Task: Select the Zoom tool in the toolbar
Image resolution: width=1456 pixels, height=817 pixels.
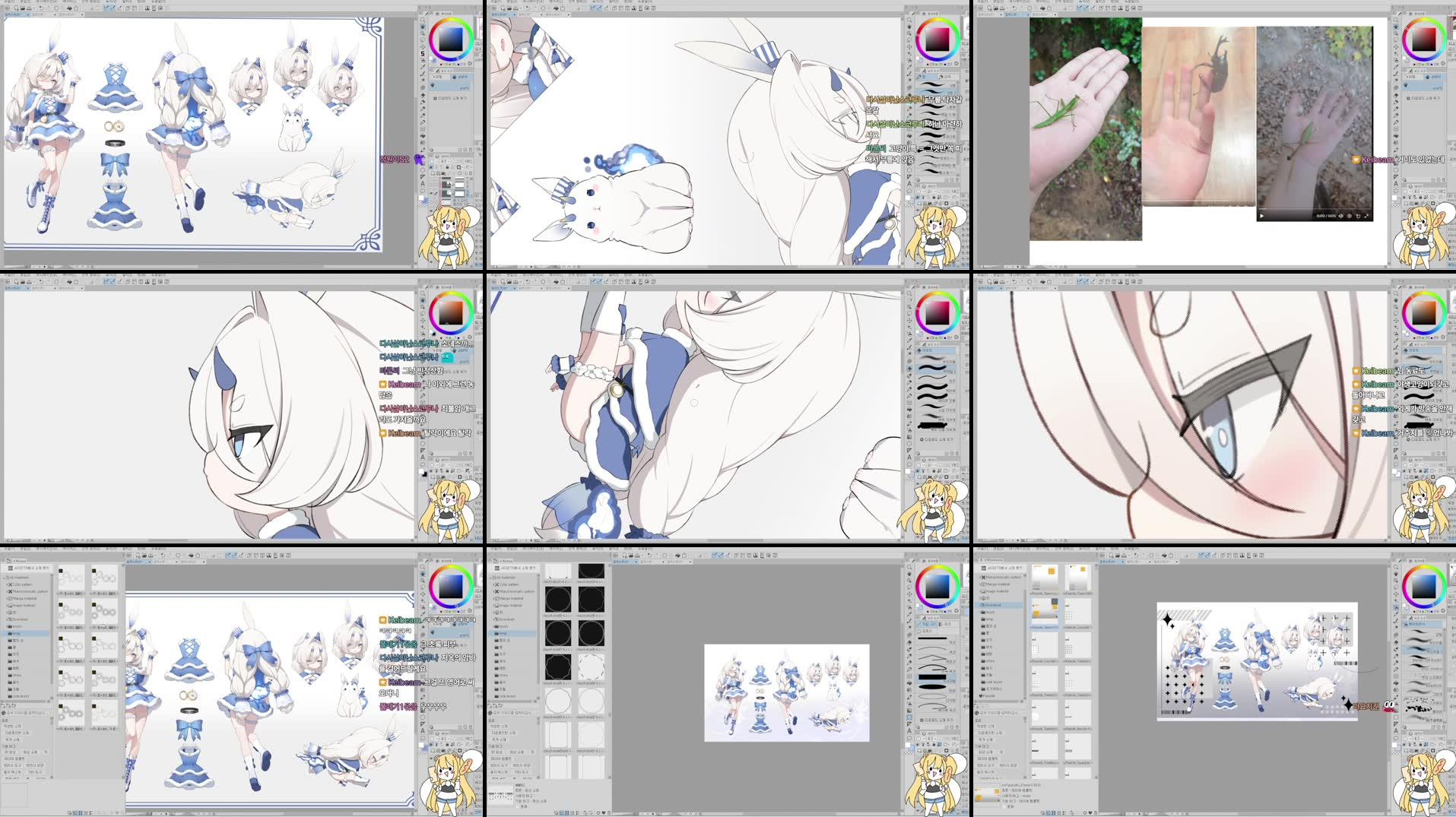Action: point(423,20)
